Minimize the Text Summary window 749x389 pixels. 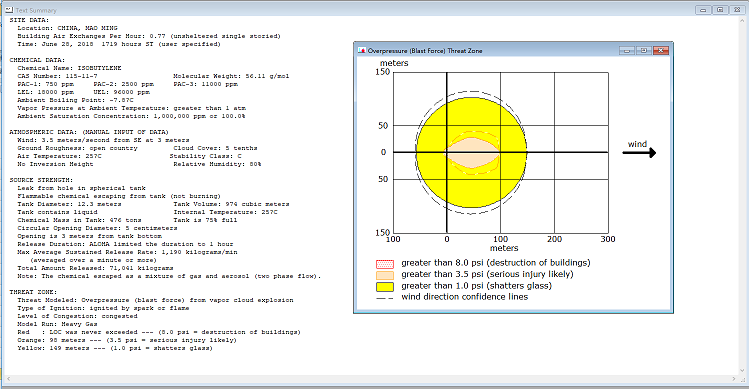pyautogui.click(x=703, y=10)
